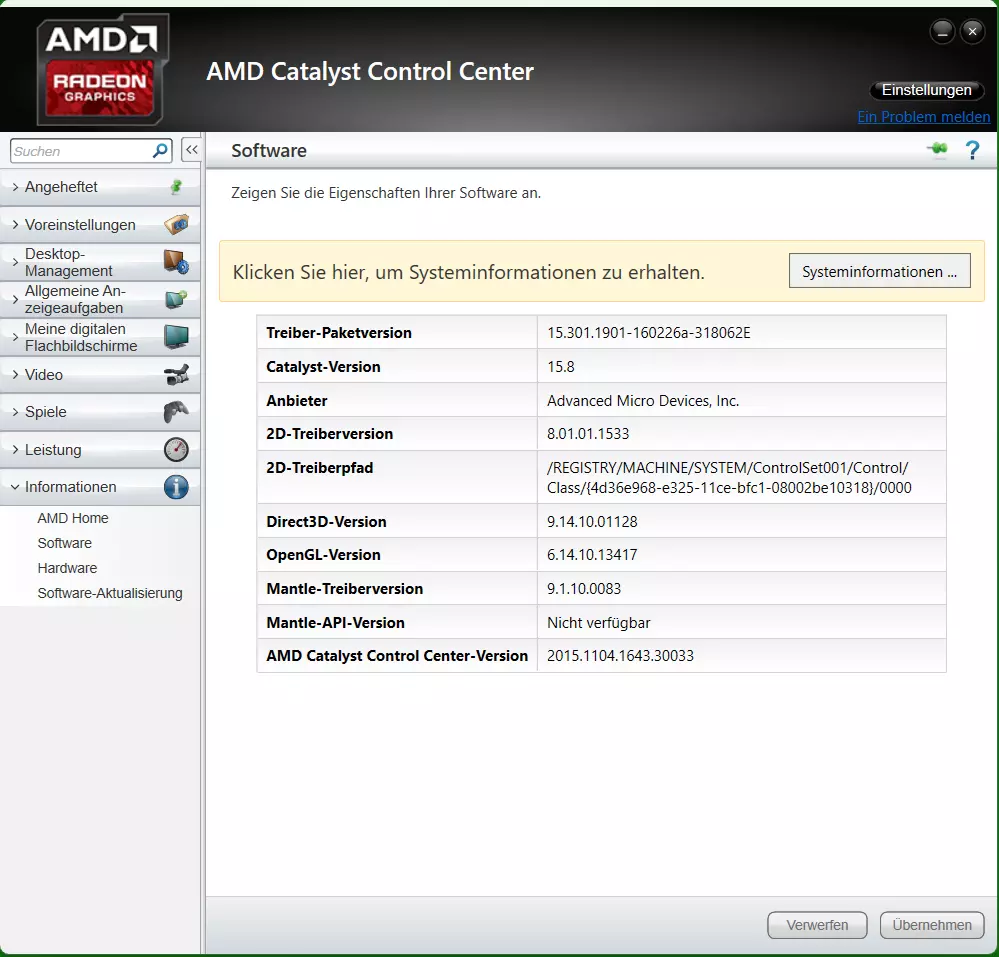Click the Direct3D-Version label

[x=326, y=522]
